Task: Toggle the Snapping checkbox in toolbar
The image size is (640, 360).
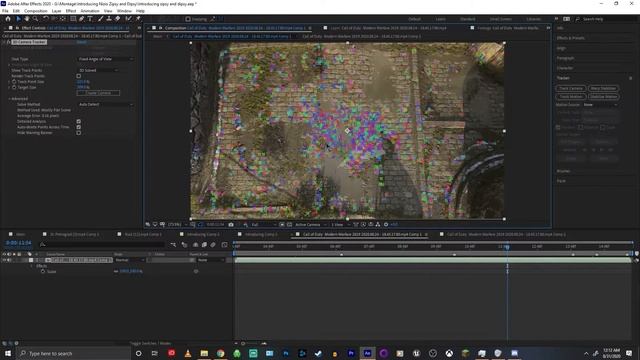Action: click(188, 19)
